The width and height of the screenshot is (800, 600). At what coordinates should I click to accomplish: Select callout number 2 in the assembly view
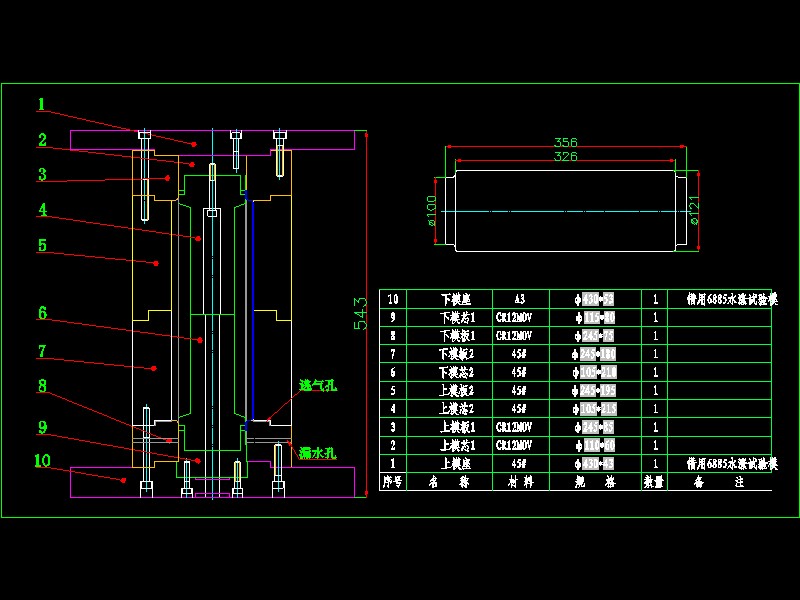pos(42,140)
